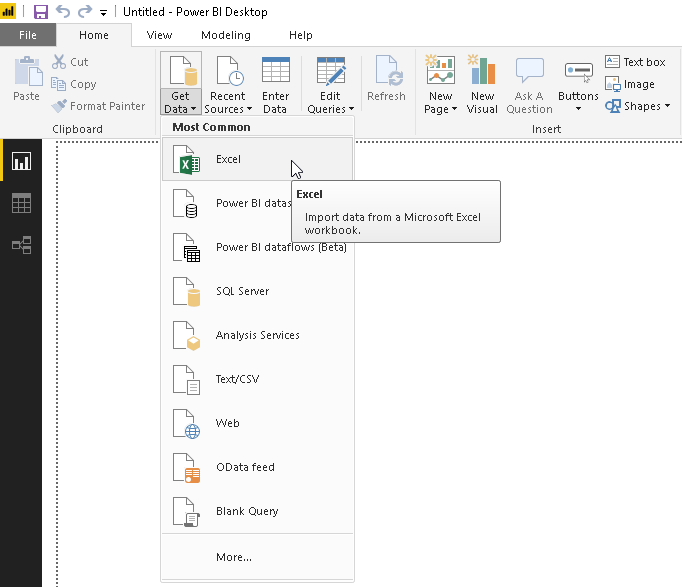682x587 pixels.
Task: Select the Web data source option
Action: click(x=227, y=423)
